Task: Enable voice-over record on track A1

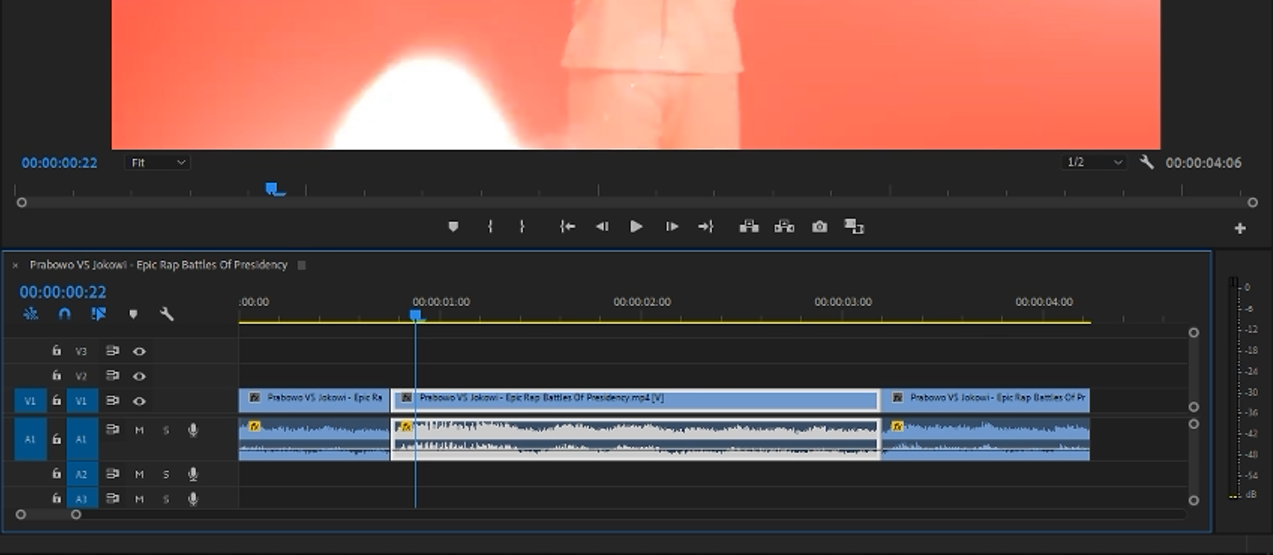Action: pyautogui.click(x=193, y=430)
